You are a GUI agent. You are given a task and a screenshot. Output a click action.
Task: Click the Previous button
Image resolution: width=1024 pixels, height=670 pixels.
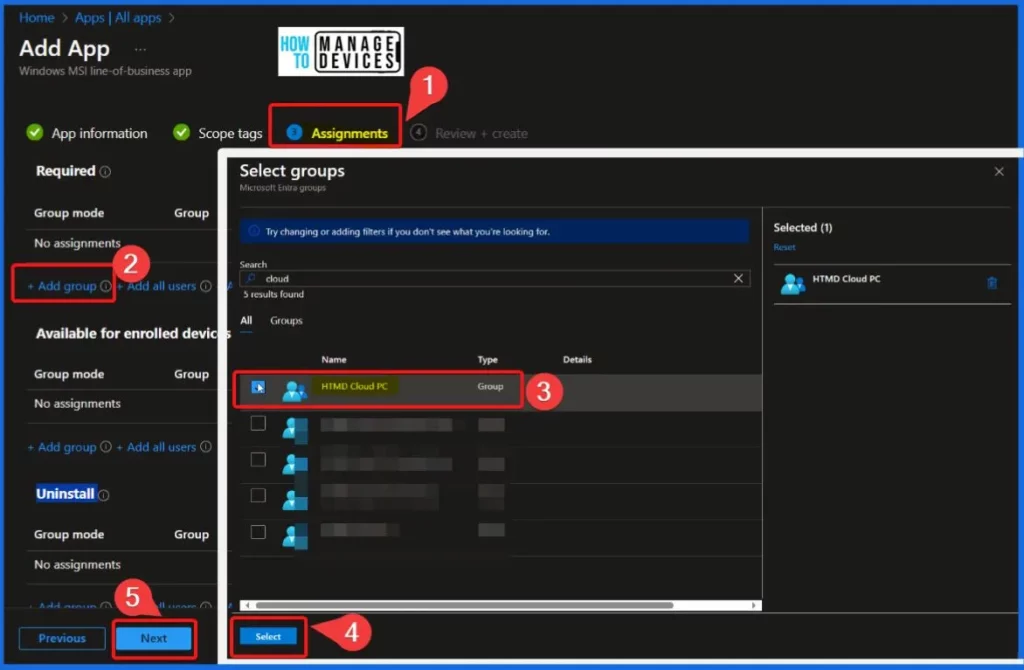(x=62, y=639)
